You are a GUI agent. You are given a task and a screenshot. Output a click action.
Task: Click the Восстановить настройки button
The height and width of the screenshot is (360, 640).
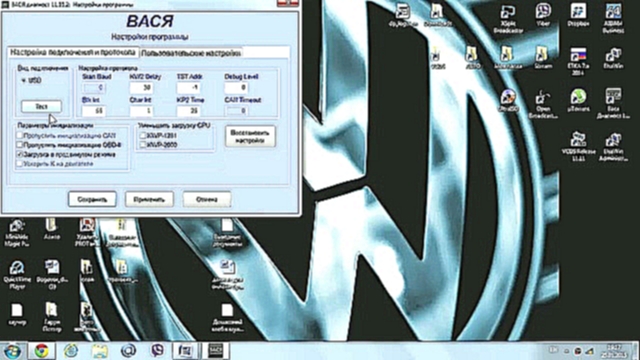[250, 136]
